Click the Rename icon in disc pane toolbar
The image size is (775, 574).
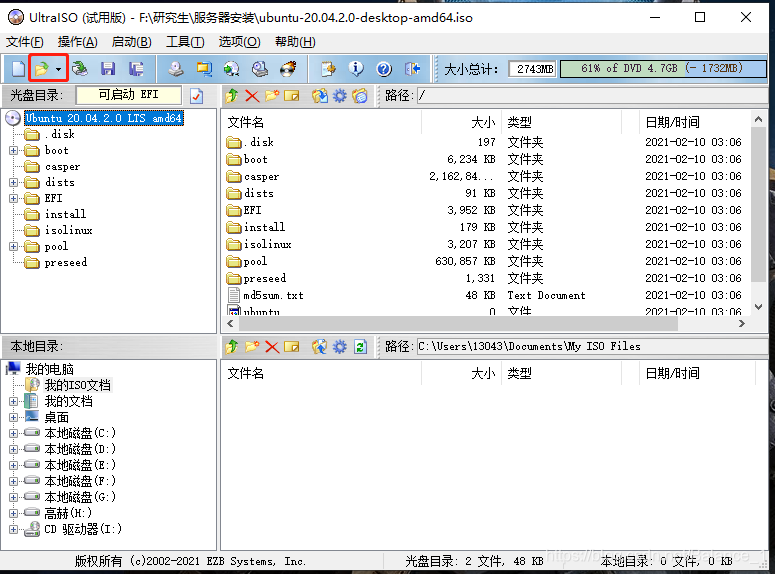pyautogui.click(x=292, y=95)
